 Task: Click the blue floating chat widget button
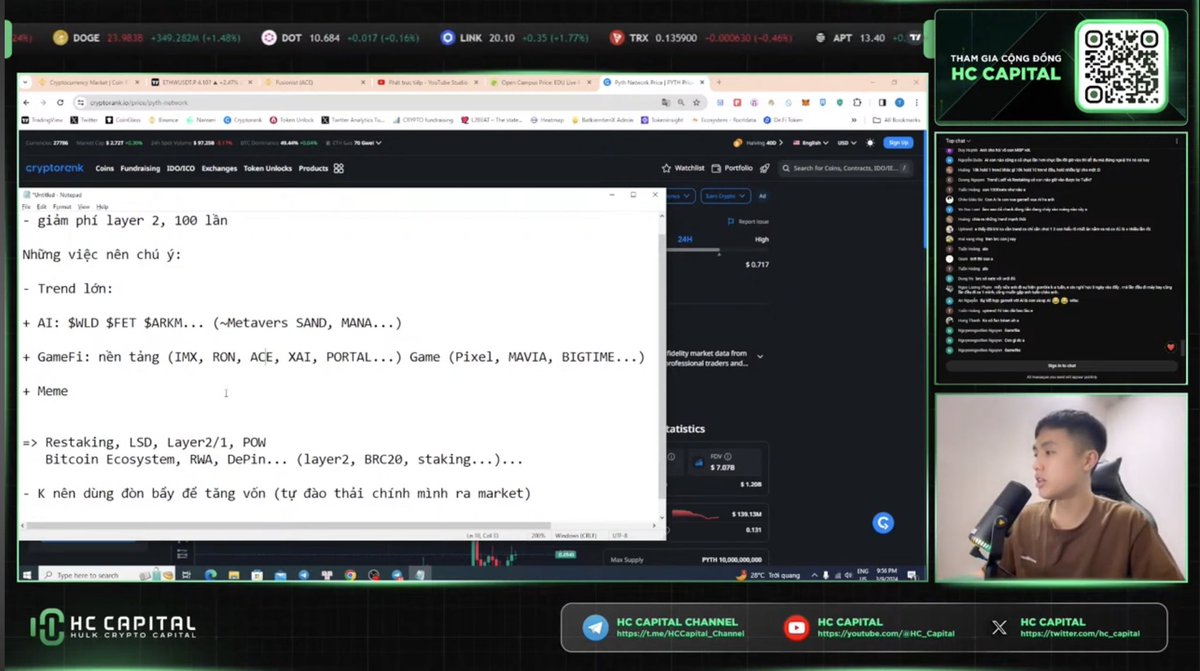883,522
